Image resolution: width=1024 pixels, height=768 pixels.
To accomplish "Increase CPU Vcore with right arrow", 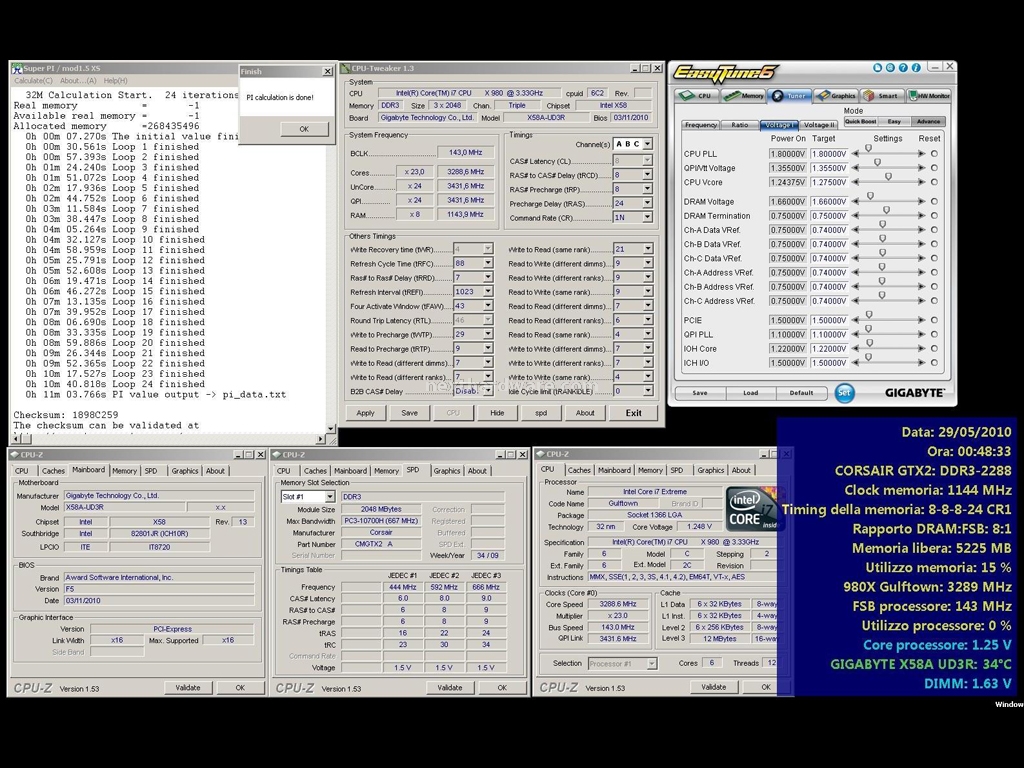I will 921,183.
